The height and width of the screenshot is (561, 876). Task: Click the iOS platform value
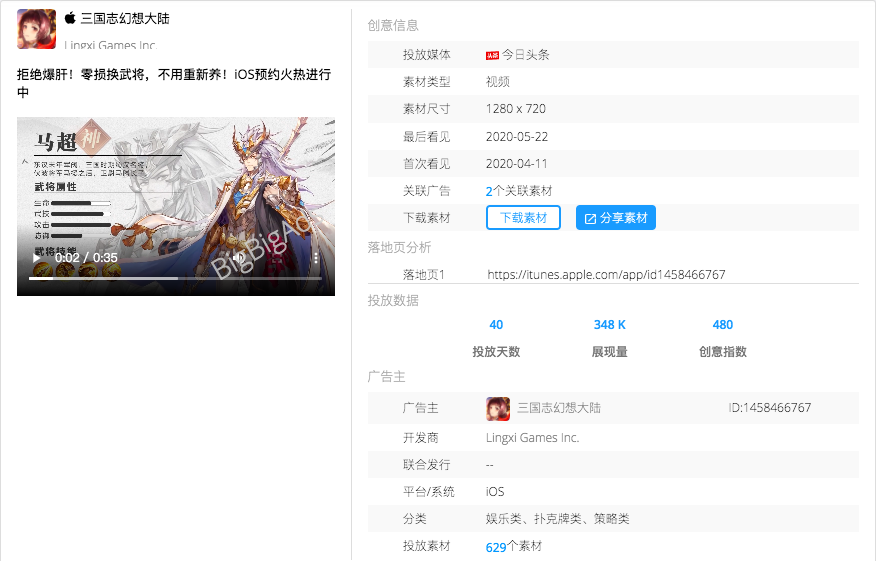tap(495, 492)
